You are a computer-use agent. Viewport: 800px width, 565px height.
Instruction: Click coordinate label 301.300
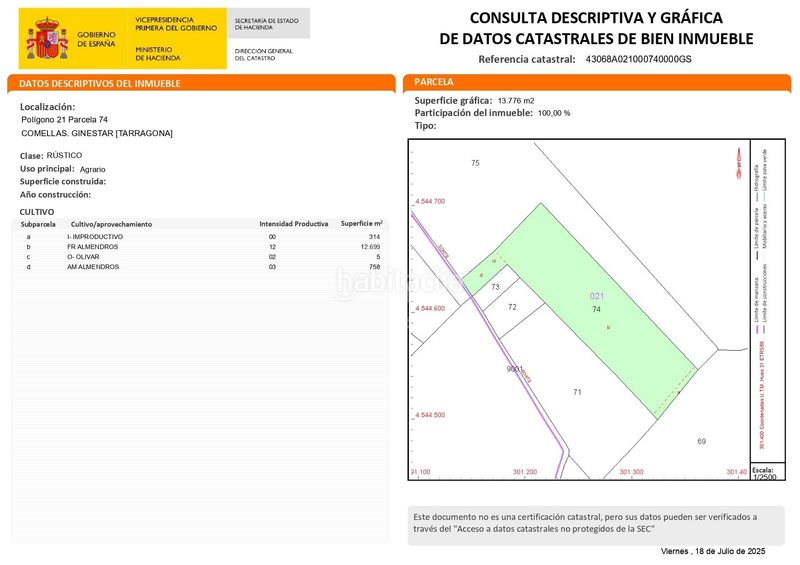click(x=631, y=472)
